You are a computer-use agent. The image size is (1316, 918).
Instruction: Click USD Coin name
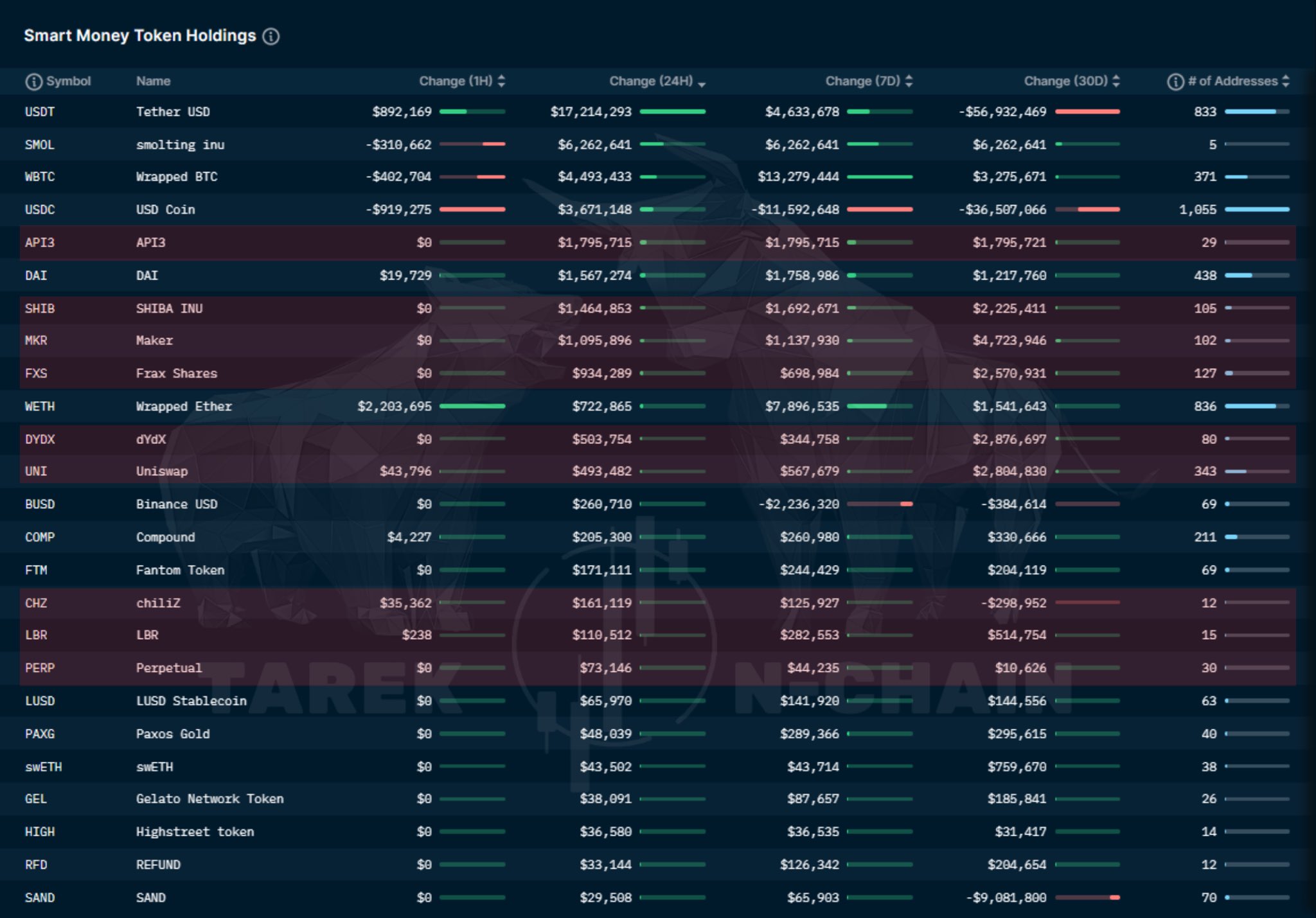(x=165, y=209)
